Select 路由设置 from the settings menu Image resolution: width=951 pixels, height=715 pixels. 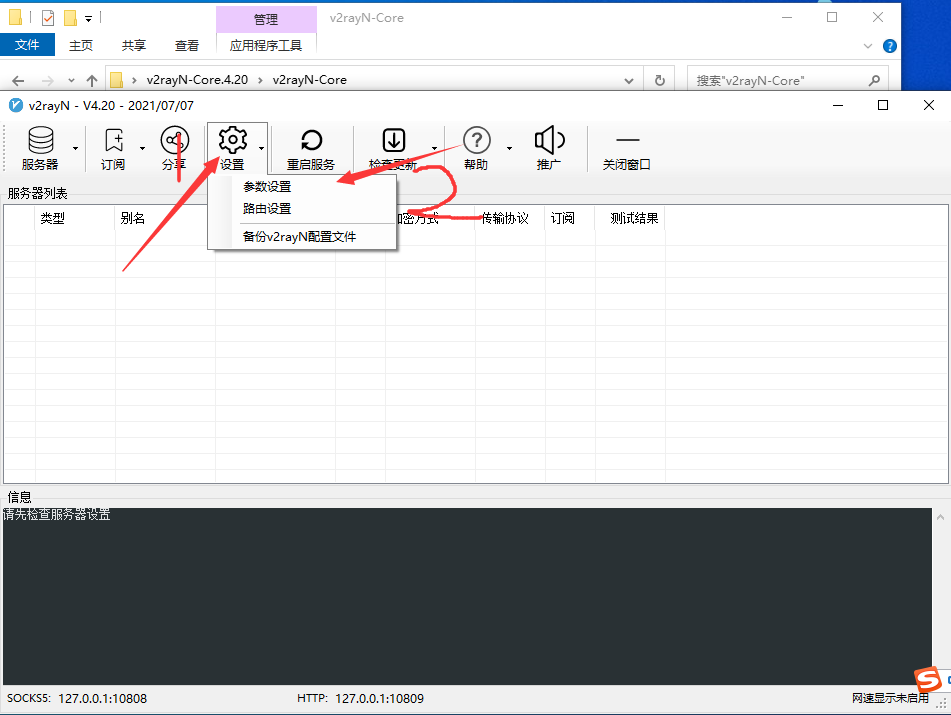click(267, 209)
